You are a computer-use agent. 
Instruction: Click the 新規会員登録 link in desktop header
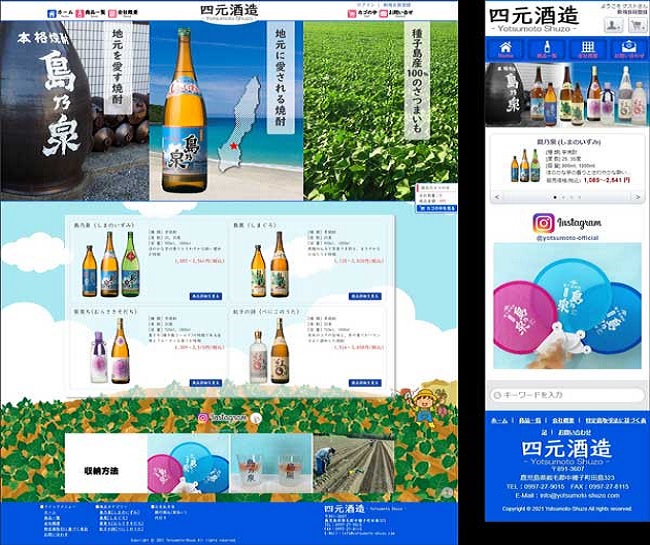pyautogui.click(x=397, y=5)
